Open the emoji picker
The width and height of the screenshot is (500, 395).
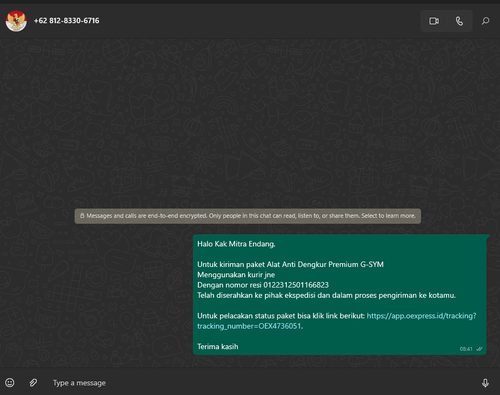click(x=10, y=382)
